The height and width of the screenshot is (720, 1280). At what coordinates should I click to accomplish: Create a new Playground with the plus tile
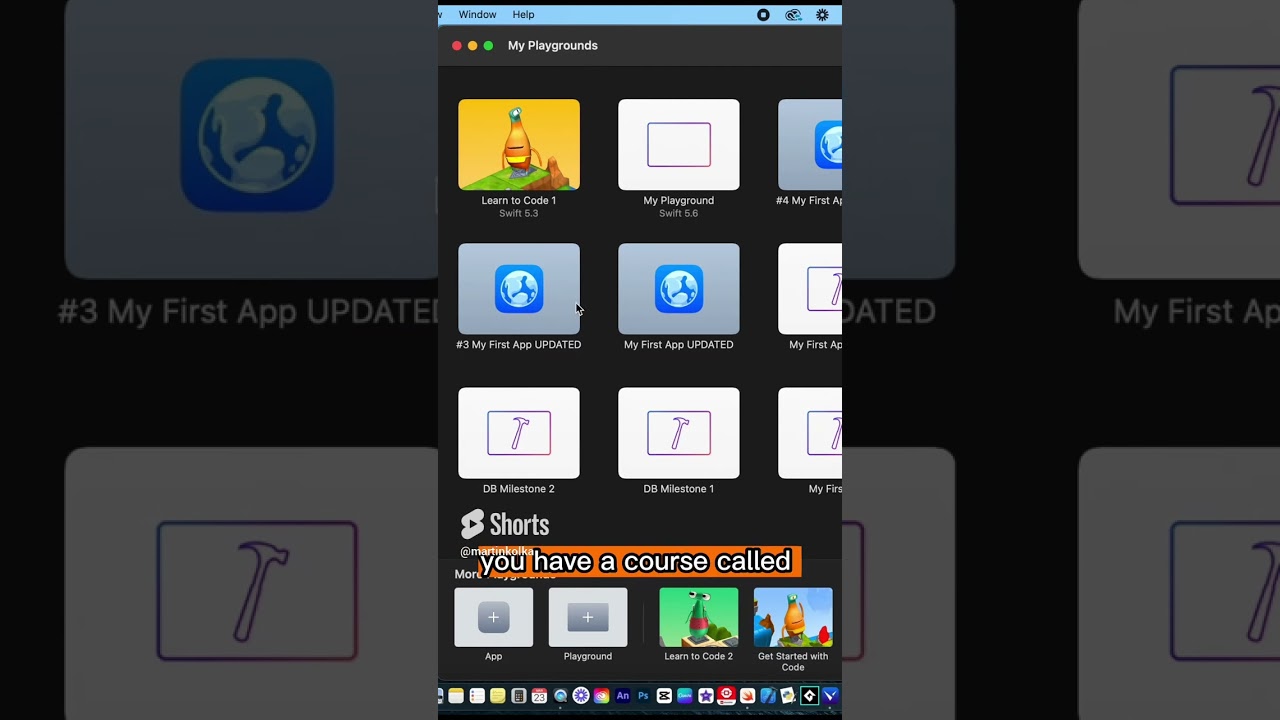[x=587, y=617]
